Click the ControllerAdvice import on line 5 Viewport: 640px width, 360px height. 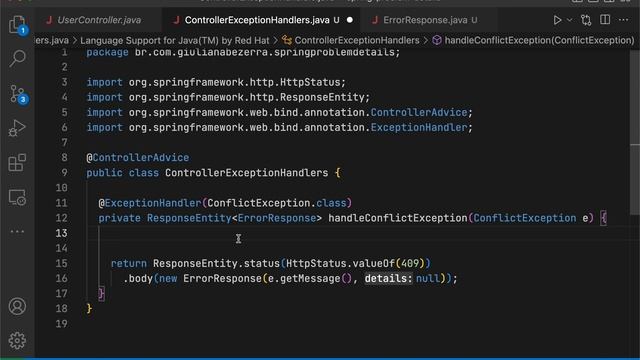coord(418,112)
